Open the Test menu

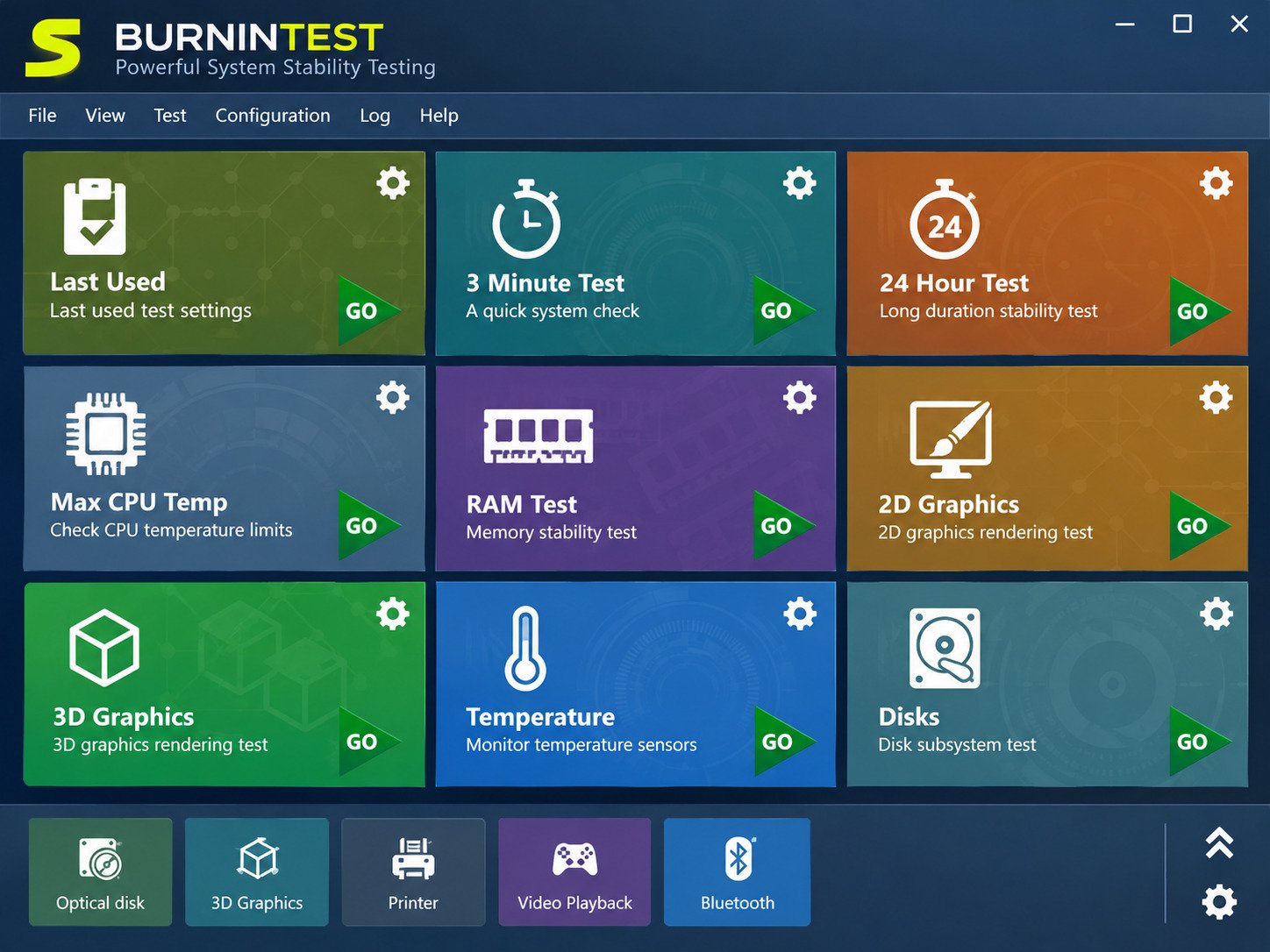(x=170, y=116)
